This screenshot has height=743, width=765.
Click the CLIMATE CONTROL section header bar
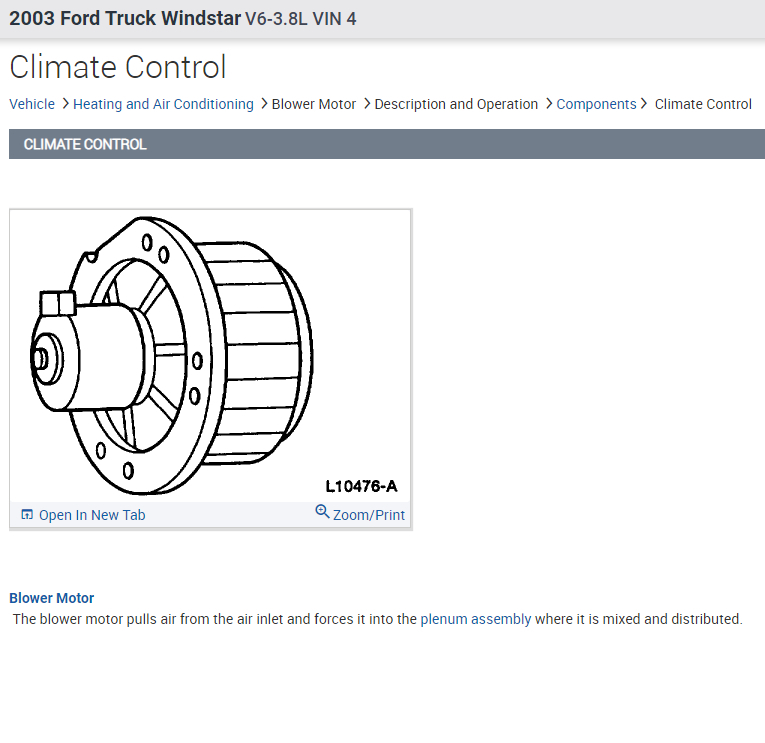pos(387,144)
